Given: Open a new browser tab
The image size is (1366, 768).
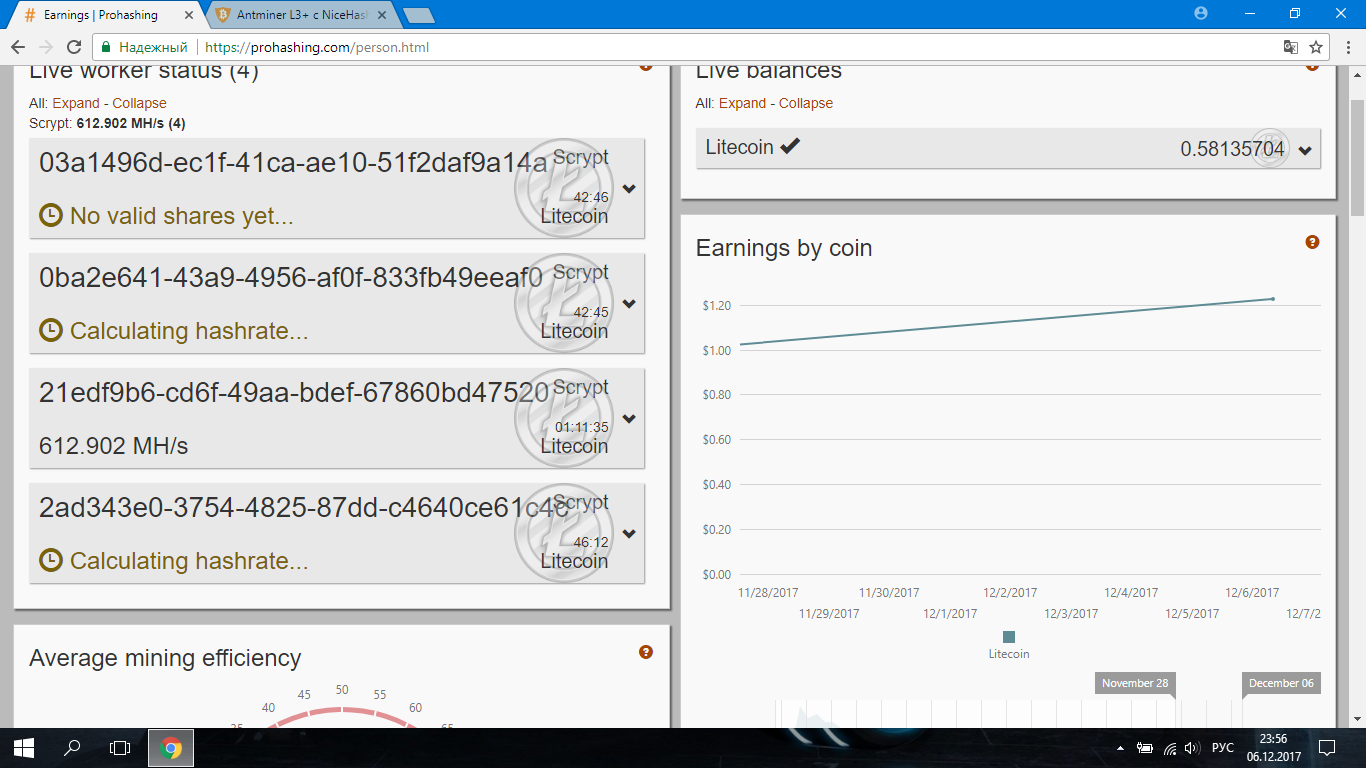Looking at the screenshot, I should [x=418, y=15].
